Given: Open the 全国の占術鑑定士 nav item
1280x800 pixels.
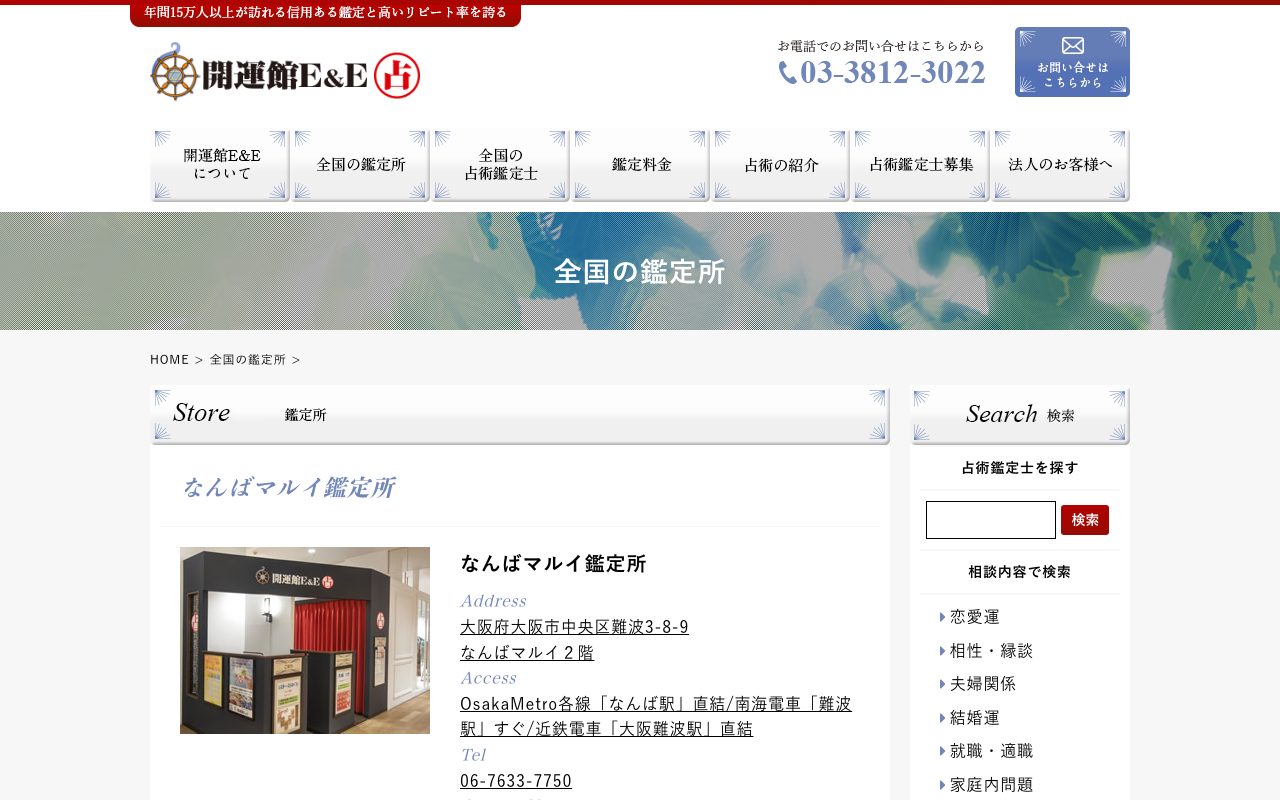Looking at the screenshot, I should pos(500,166).
